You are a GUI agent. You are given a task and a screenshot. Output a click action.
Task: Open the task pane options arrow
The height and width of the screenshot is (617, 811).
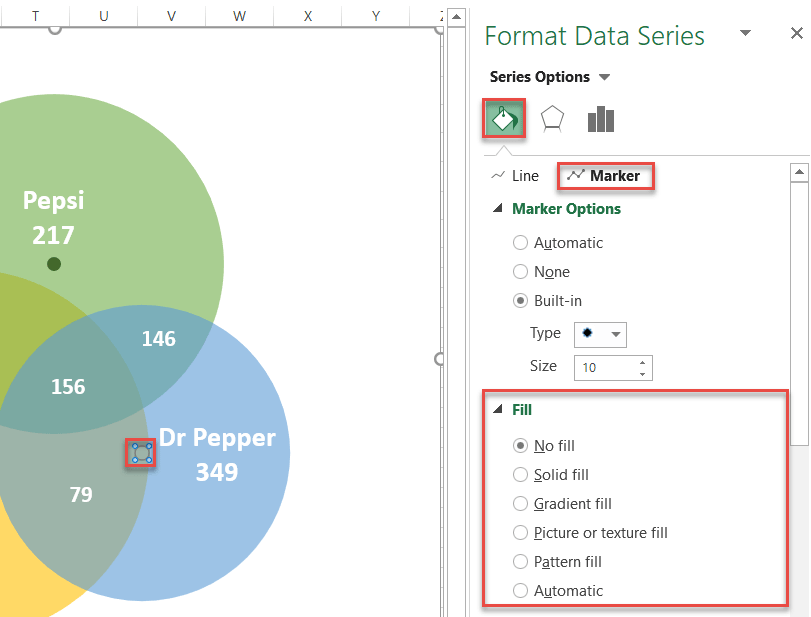point(745,34)
